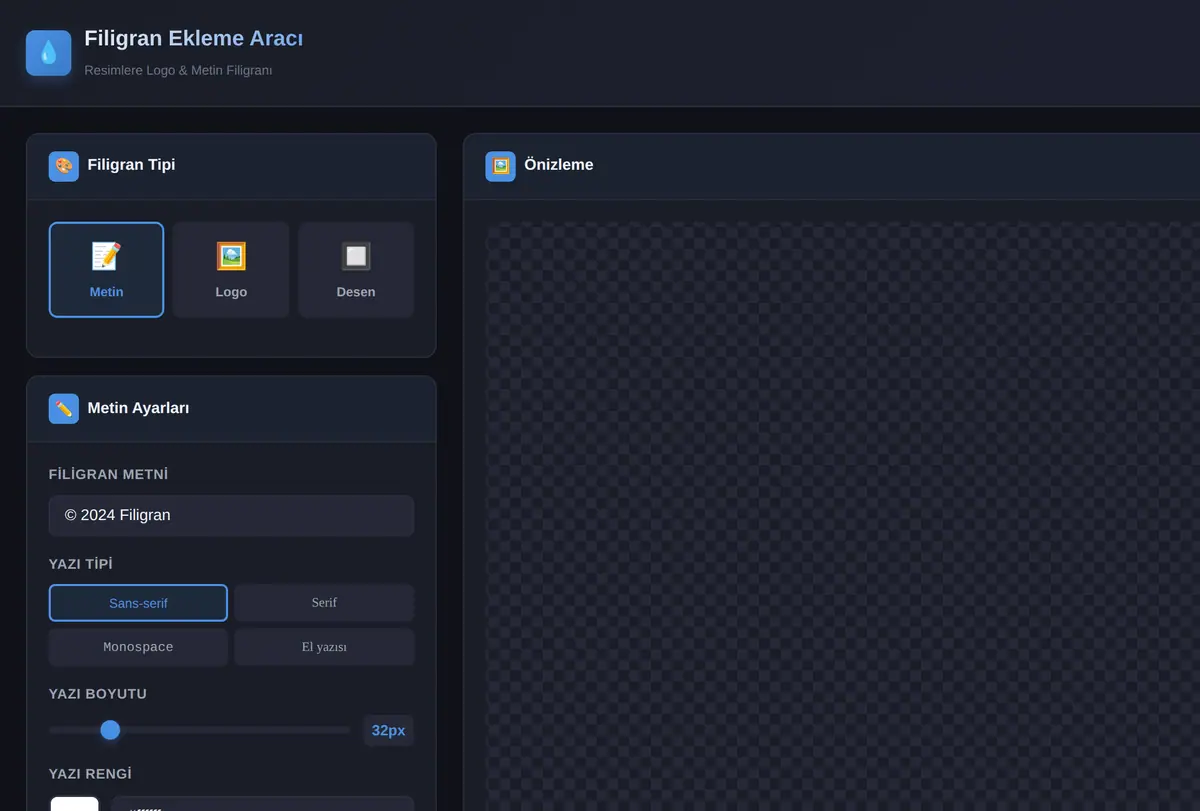Pick the Sans-serif font option
Screen dimensions: 1200x811
(138, 603)
